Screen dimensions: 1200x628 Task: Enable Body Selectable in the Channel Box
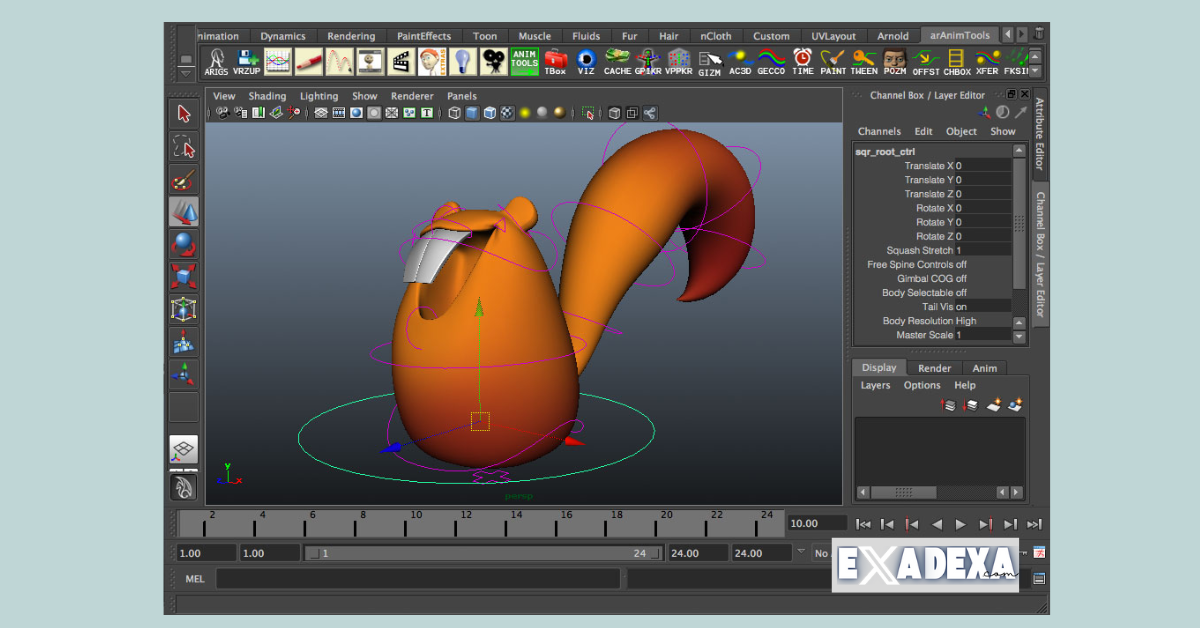pos(960,292)
